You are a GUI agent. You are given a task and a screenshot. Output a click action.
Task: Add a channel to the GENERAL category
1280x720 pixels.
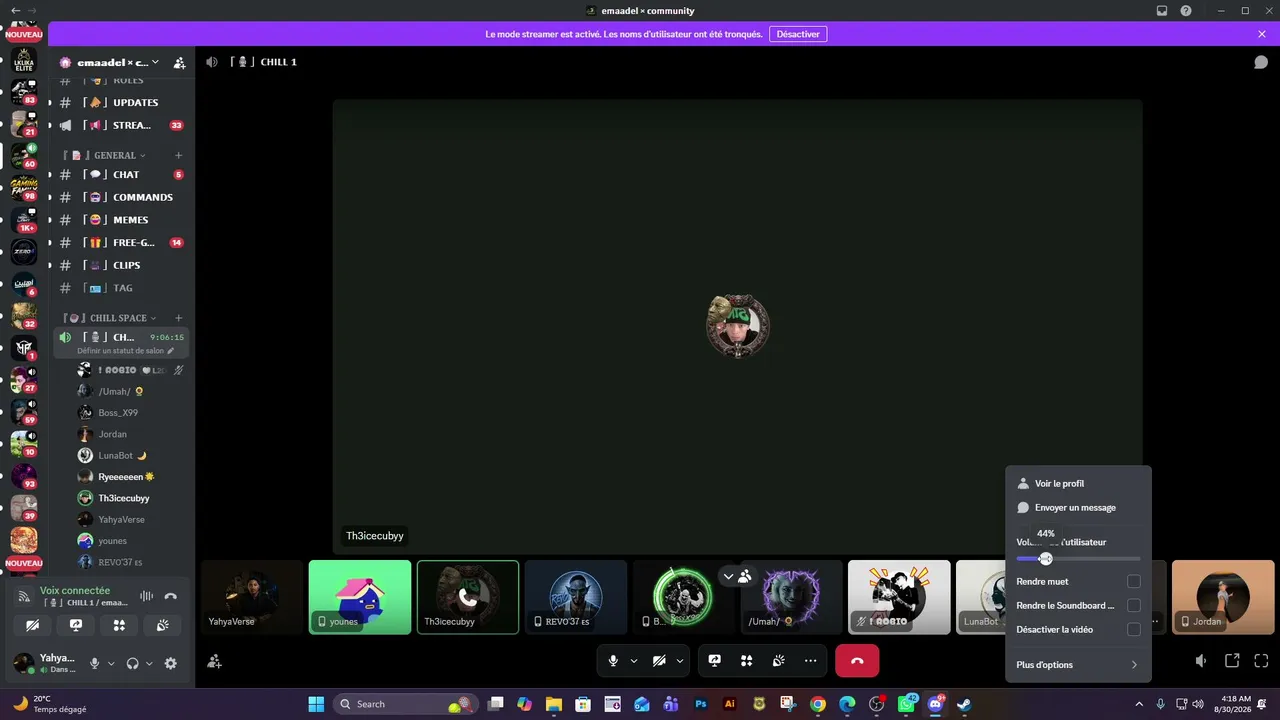click(x=179, y=155)
